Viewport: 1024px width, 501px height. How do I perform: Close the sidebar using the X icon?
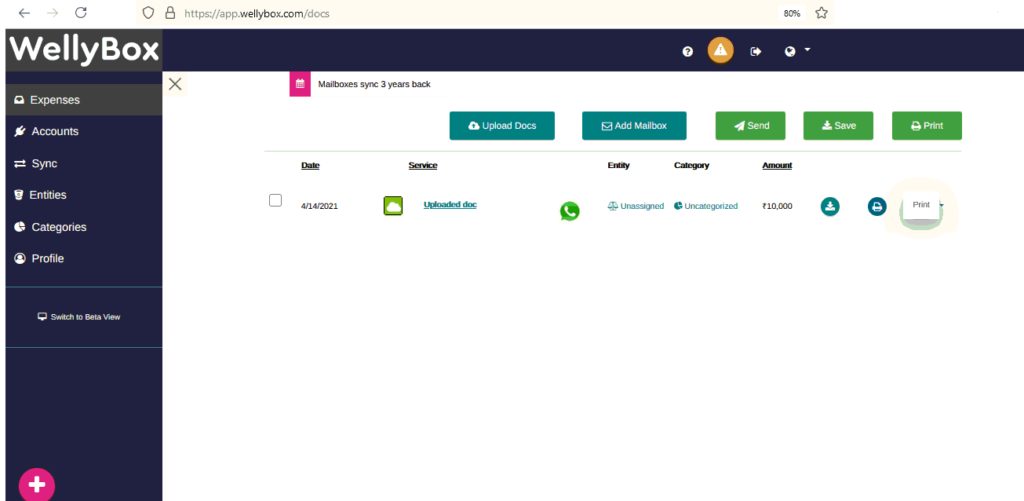pos(175,84)
